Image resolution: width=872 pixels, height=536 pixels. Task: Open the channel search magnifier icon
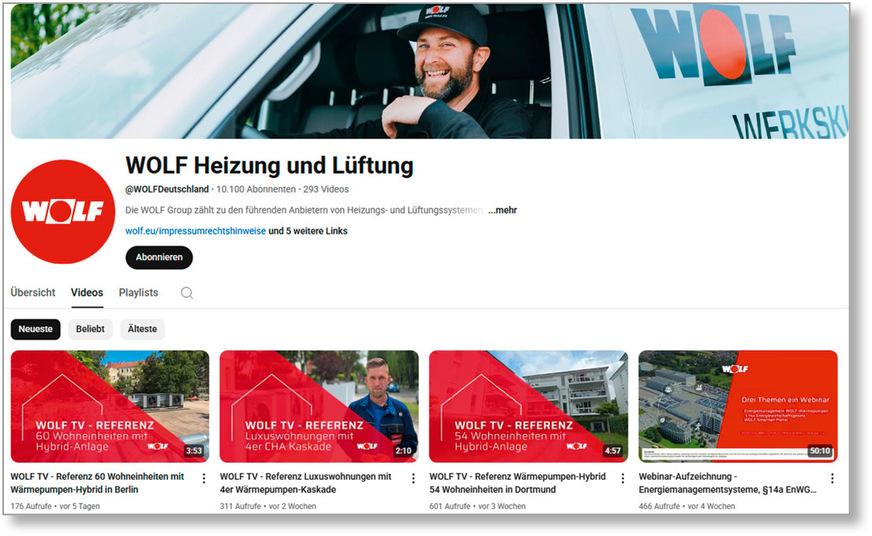pyautogui.click(x=187, y=293)
